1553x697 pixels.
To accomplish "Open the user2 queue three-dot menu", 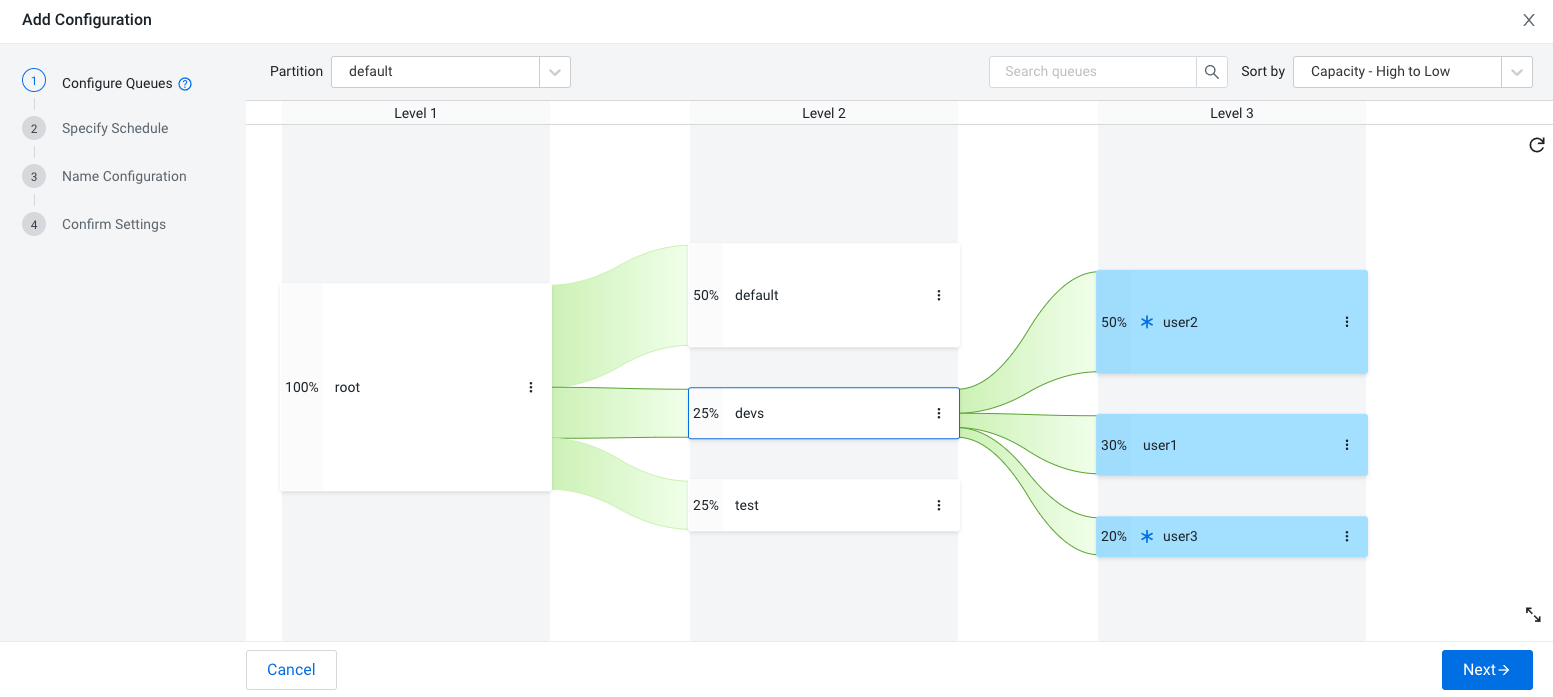I will (1347, 322).
